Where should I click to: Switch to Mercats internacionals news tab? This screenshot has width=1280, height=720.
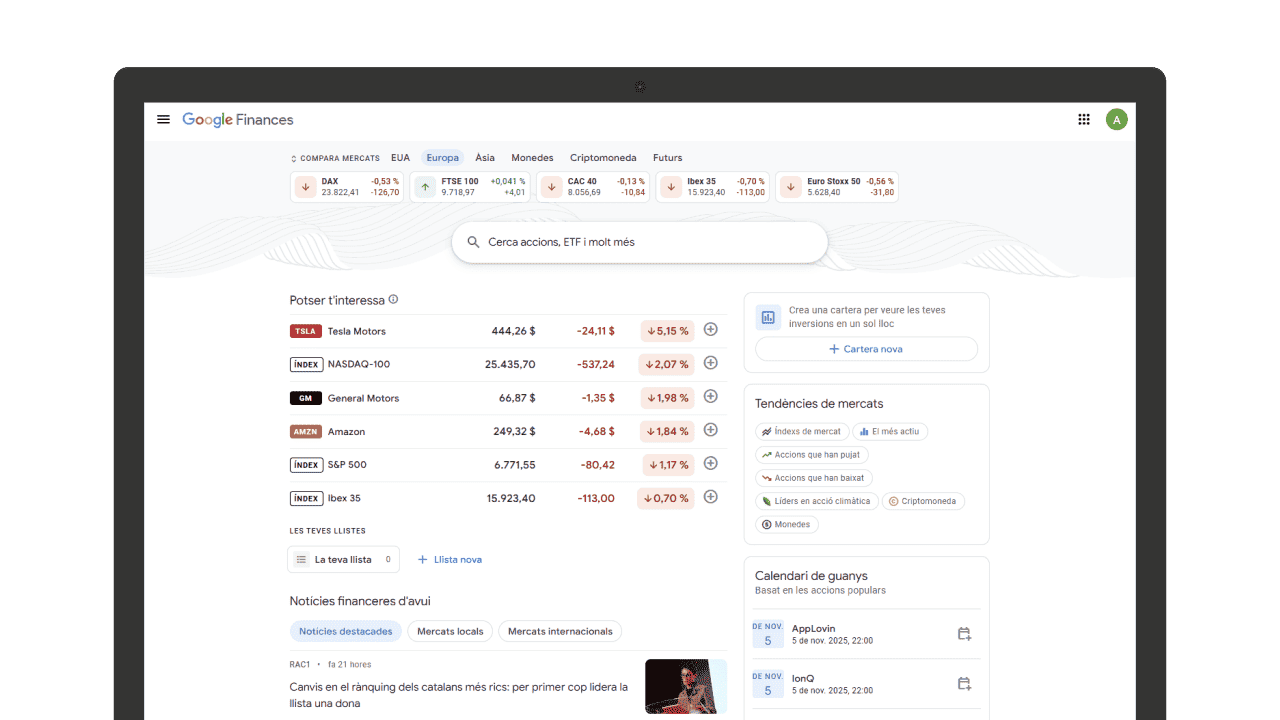coord(560,631)
